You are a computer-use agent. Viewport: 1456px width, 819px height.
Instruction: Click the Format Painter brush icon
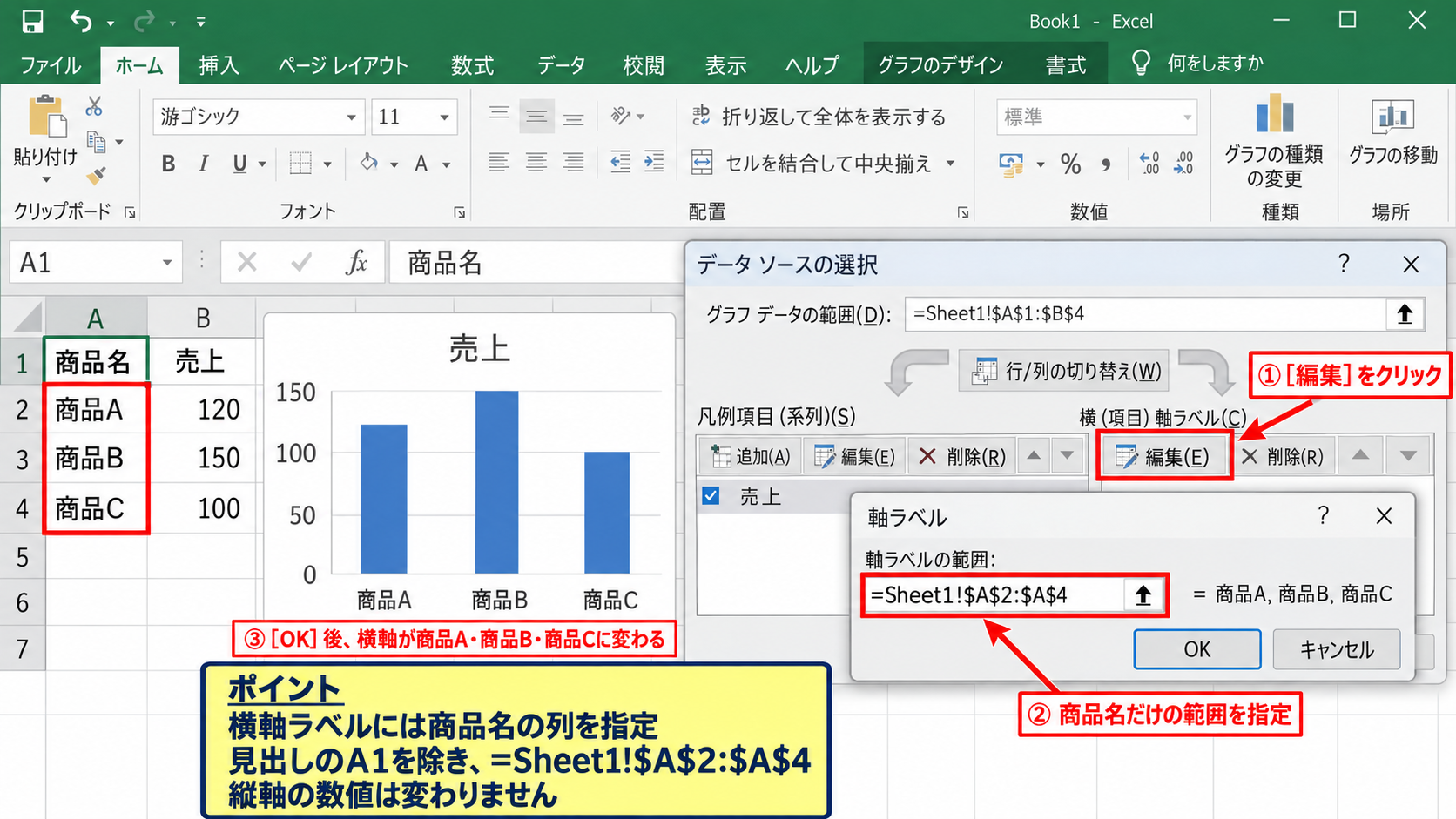coord(96,176)
